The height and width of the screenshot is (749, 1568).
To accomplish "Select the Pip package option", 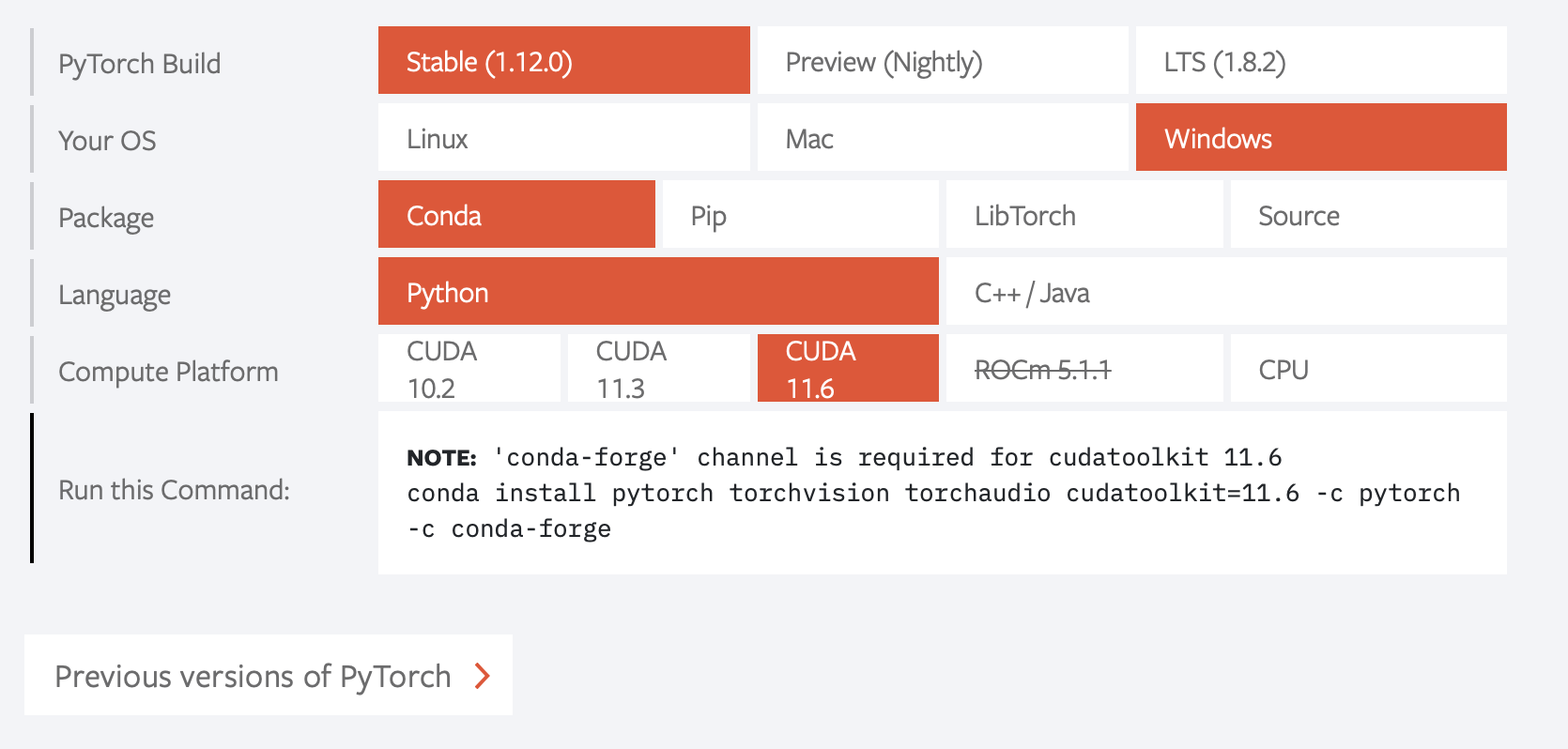I will pos(800,215).
